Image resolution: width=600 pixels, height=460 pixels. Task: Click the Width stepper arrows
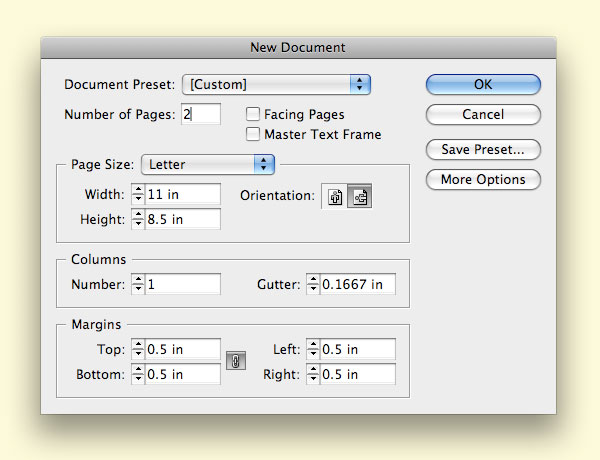(138, 194)
